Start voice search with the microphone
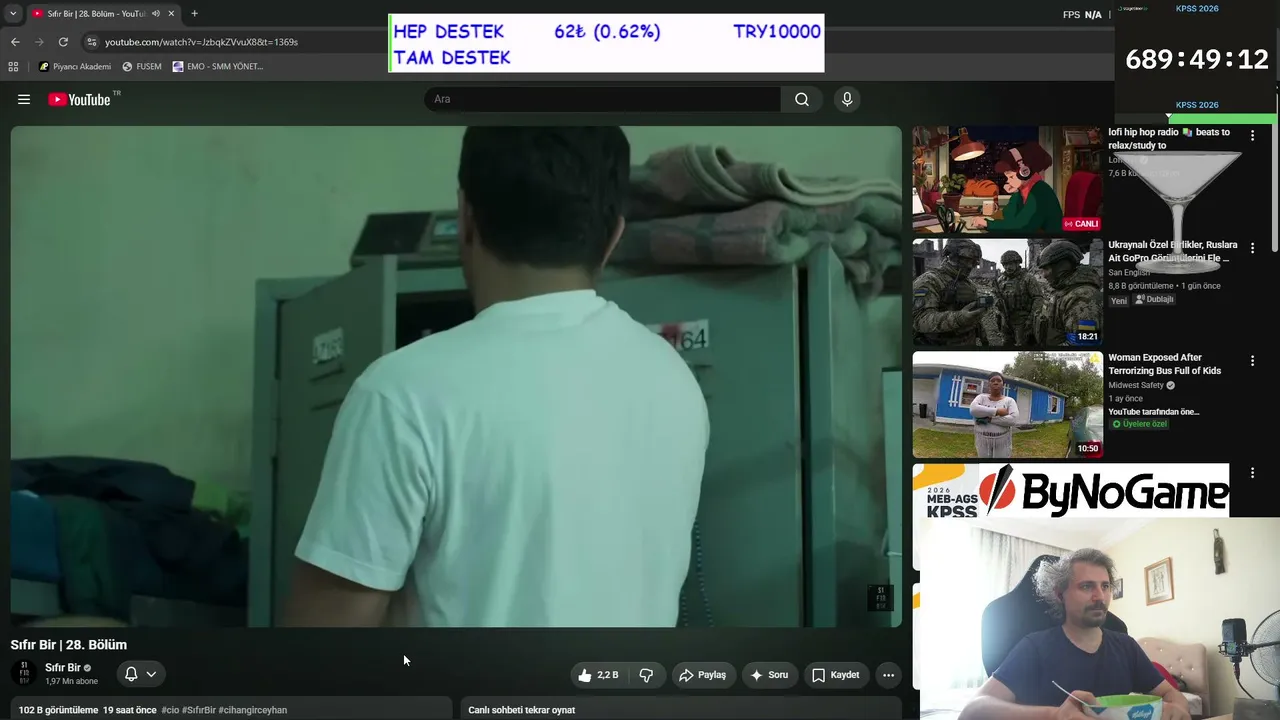 coord(847,99)
